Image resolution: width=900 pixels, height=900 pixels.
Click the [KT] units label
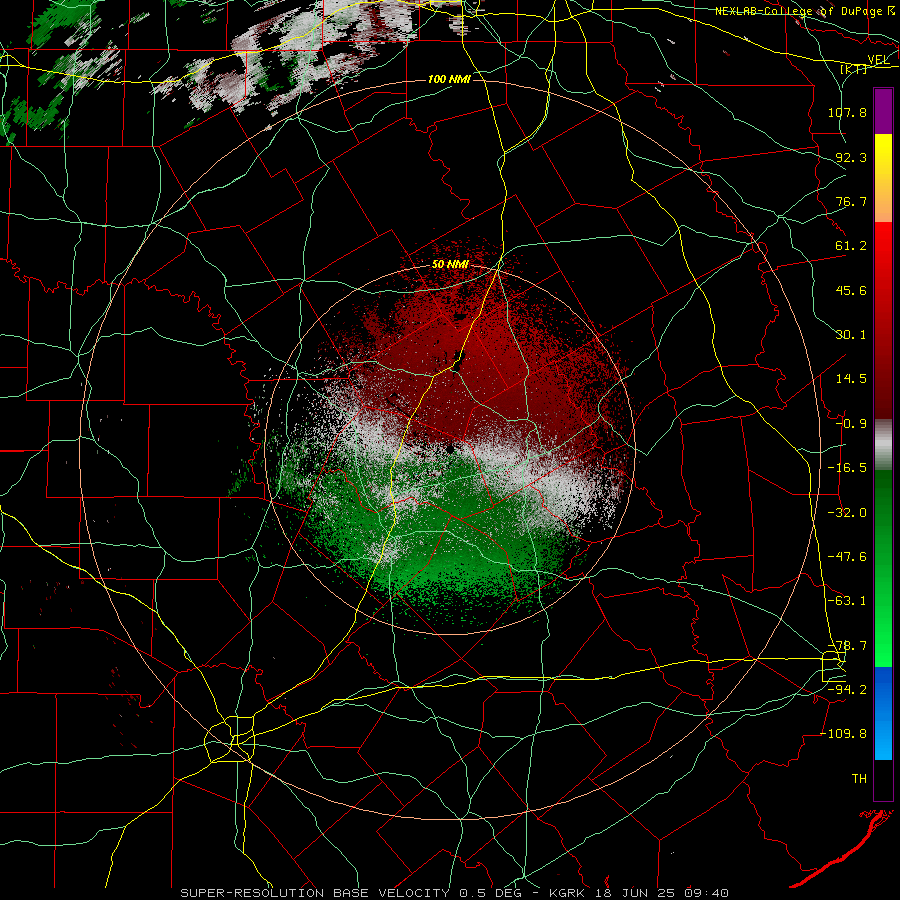click(x=853, y=69)
